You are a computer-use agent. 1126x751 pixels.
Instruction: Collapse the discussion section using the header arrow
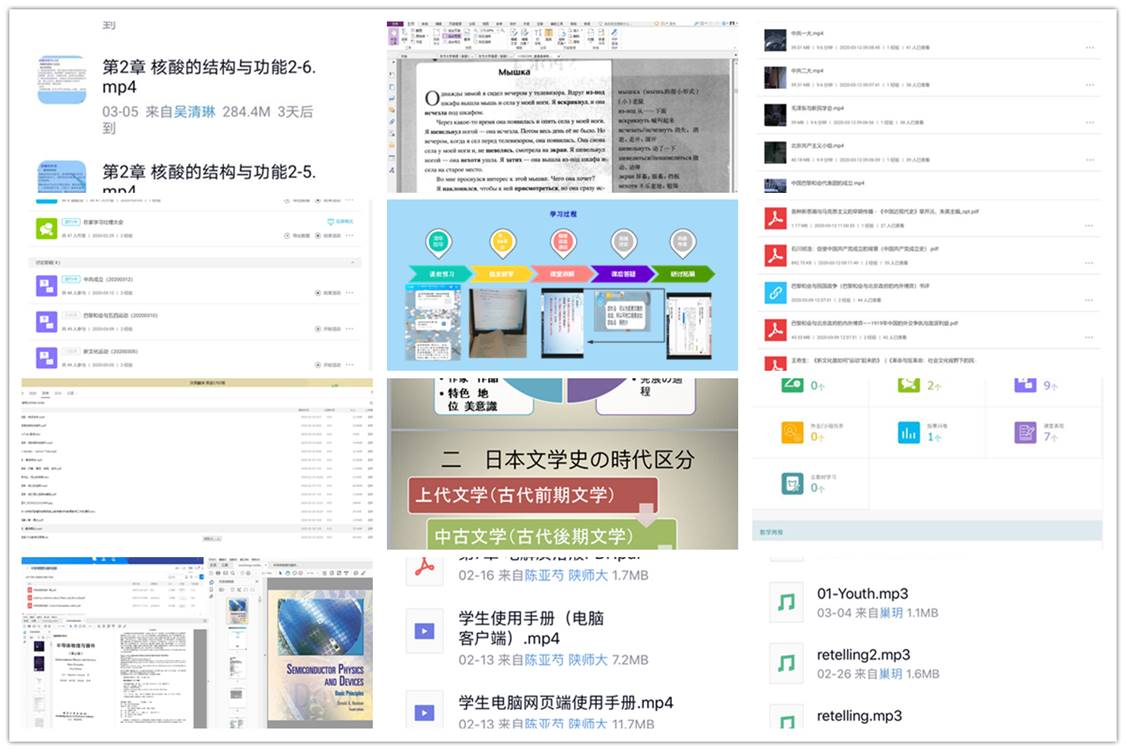coord(354,262)
